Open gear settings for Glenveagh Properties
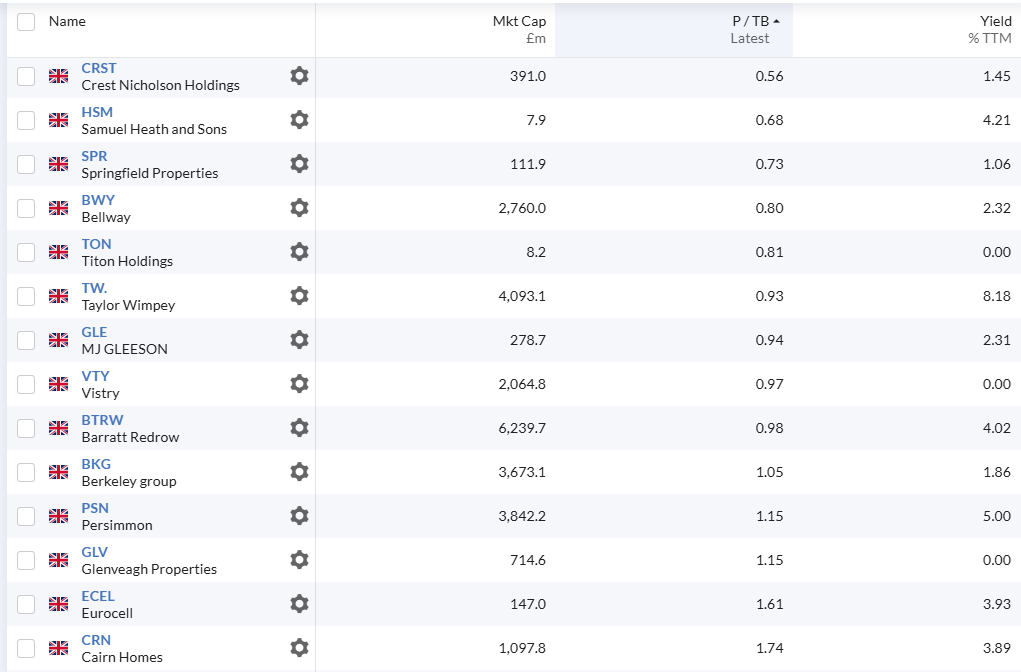 point(299,560)
